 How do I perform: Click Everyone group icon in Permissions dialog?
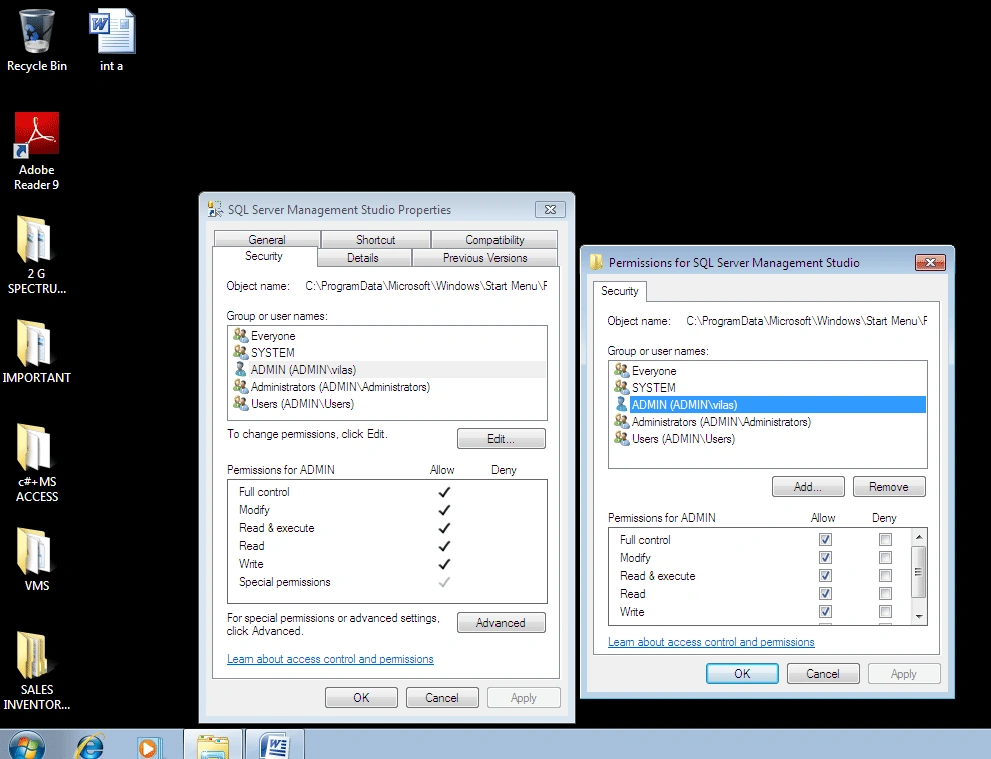[x=621, y=370]
